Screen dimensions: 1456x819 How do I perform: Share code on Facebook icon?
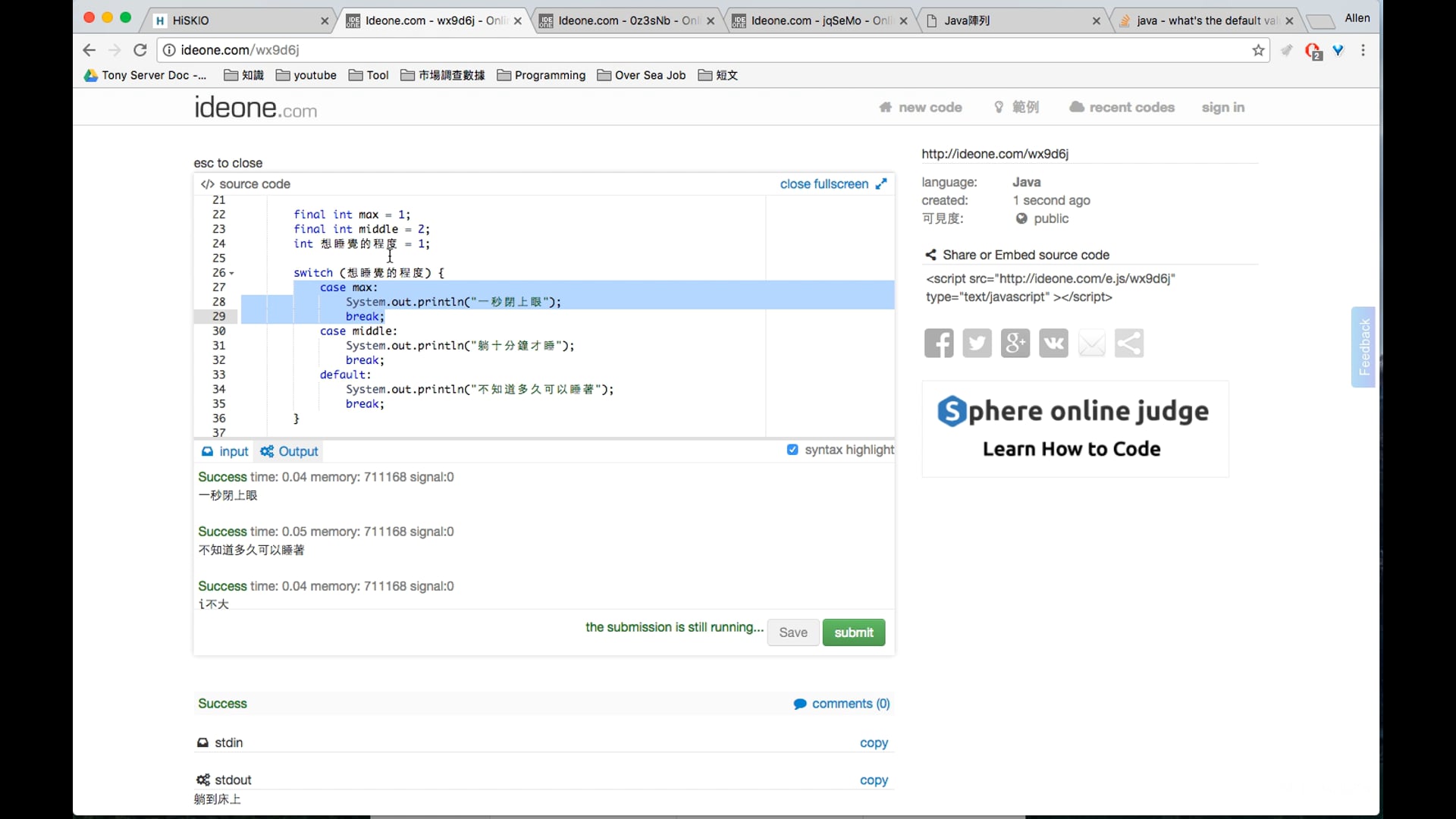coord(939,344)
